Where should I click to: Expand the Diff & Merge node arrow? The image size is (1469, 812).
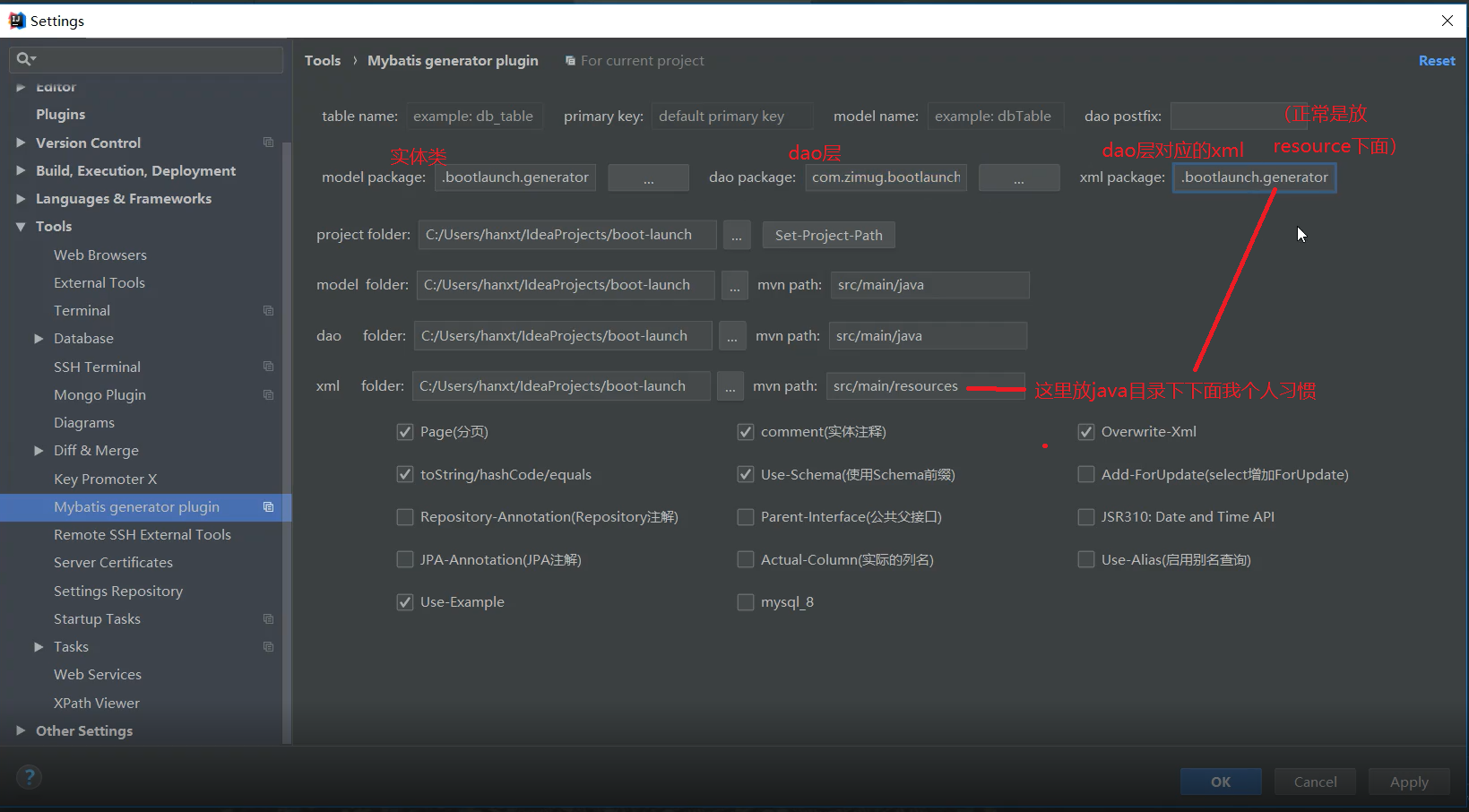coord(39,450)
